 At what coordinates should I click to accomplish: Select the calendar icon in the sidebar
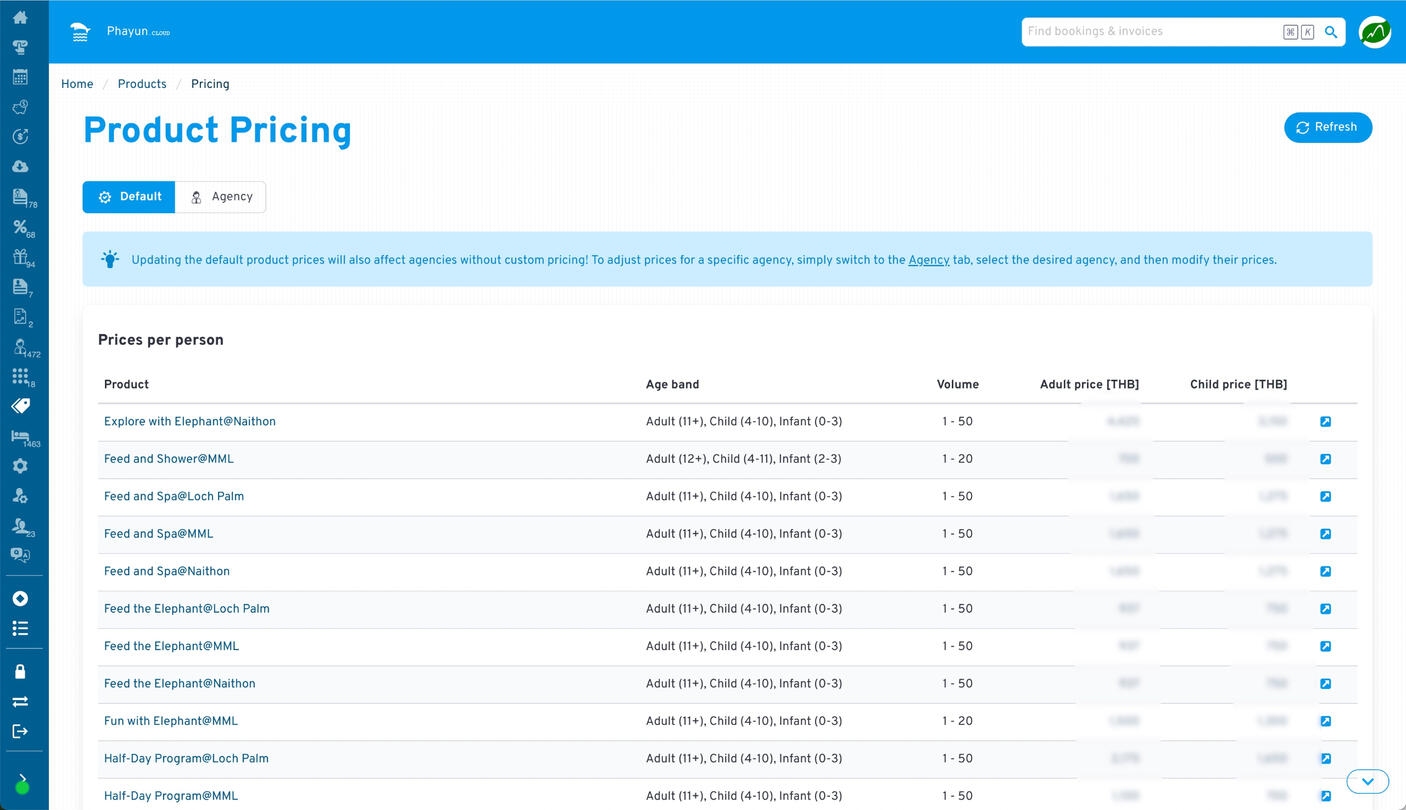20,76
